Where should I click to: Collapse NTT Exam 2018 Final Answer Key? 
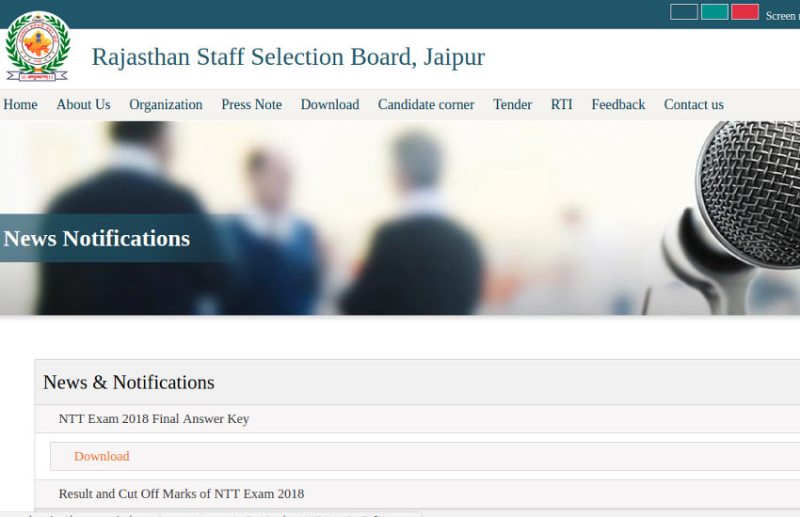pyautogui.click(x=154, y=419)
